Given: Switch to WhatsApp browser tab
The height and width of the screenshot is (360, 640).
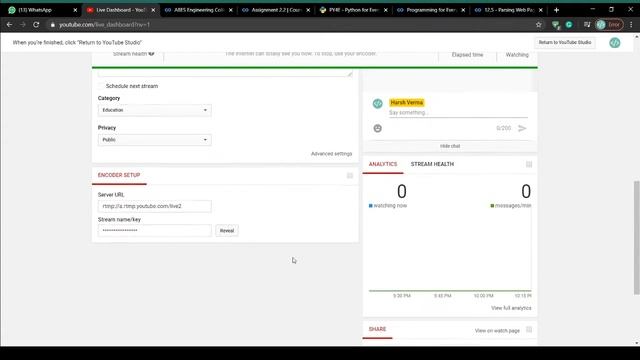Looking at the screenshot, I should point(39,10).
